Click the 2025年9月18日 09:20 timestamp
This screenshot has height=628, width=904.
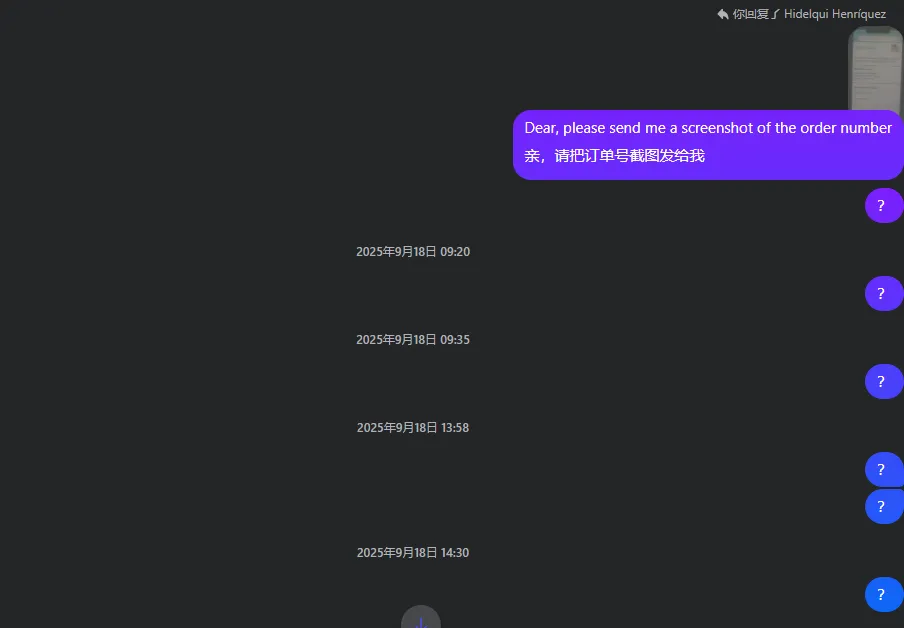tap(413, 251)
